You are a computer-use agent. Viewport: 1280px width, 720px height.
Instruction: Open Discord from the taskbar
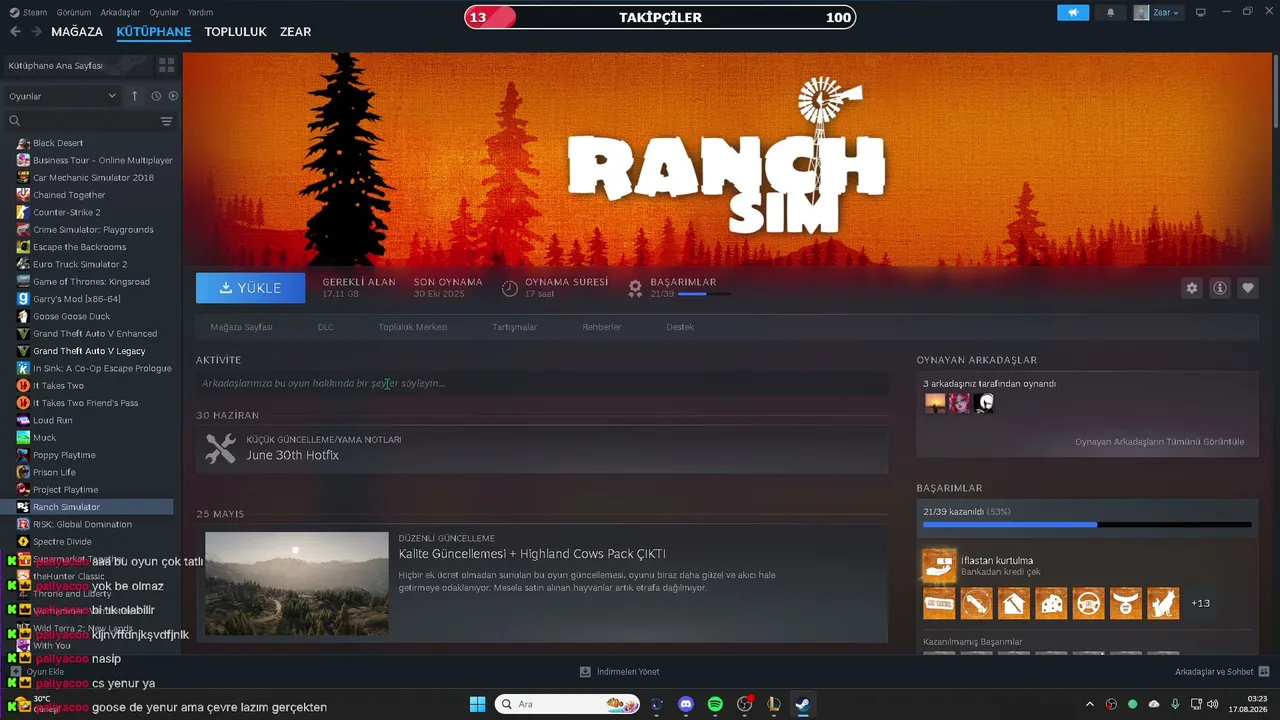click(x=686, y=704)
